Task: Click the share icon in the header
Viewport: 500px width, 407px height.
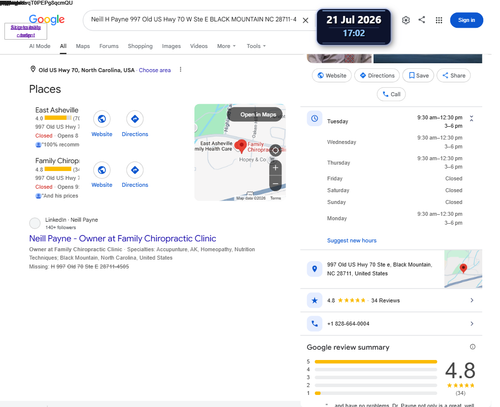Action: 422,20
